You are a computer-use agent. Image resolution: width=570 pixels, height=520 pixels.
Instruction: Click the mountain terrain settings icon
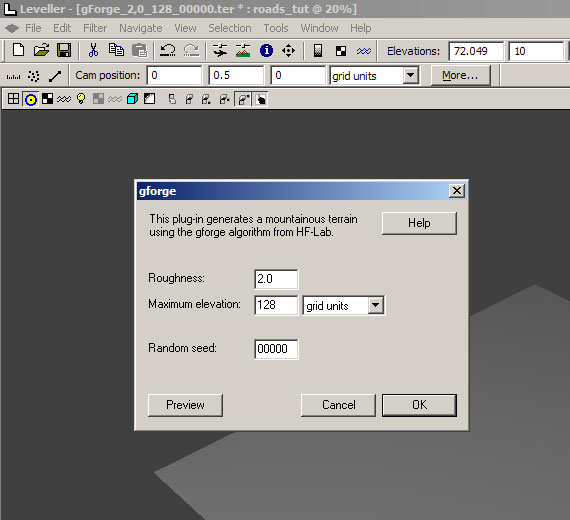point(243,50)
